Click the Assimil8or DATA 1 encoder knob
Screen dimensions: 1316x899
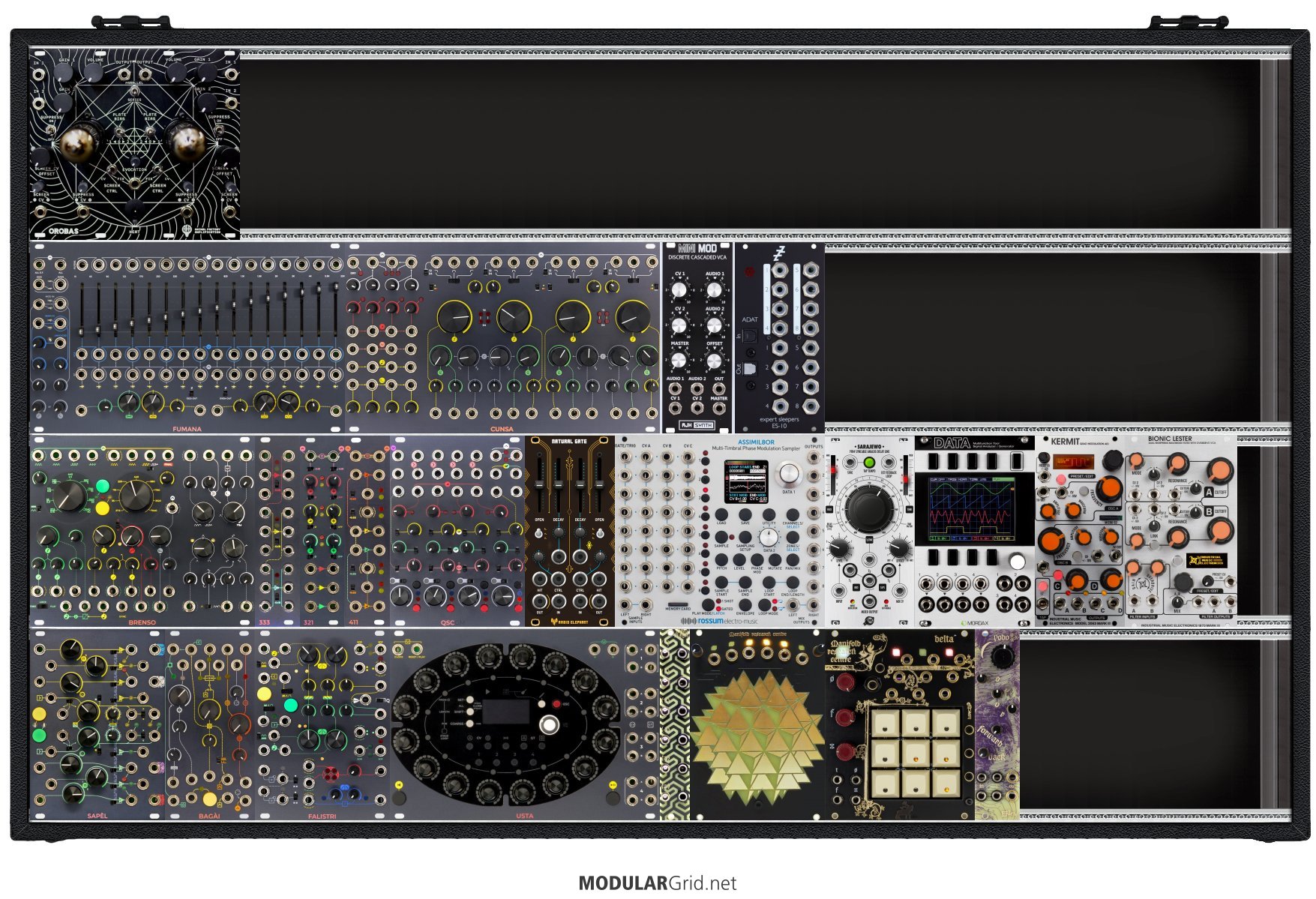pos(789,473)
